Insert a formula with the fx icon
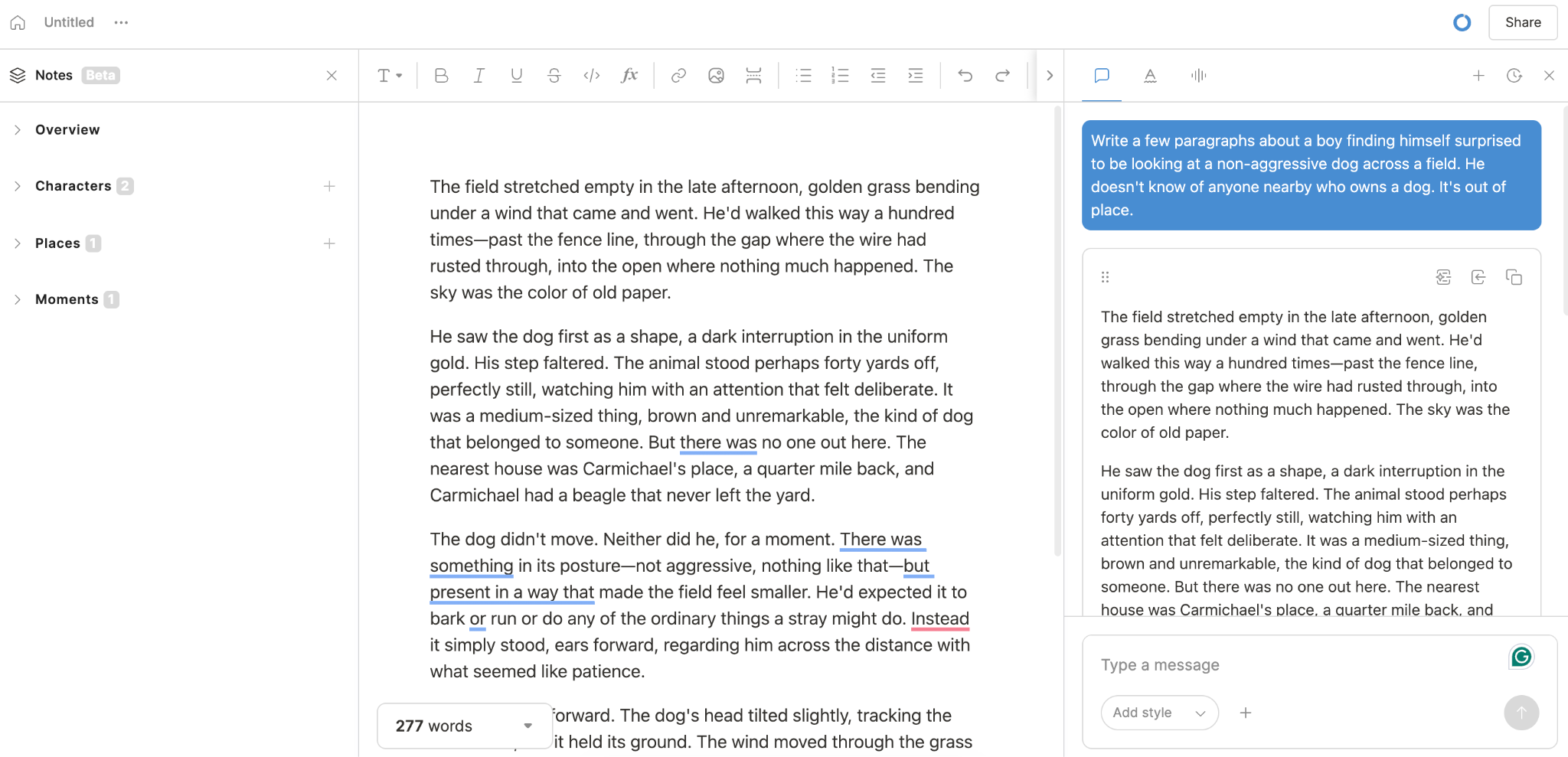1568x757 pixels. (629, 75)
